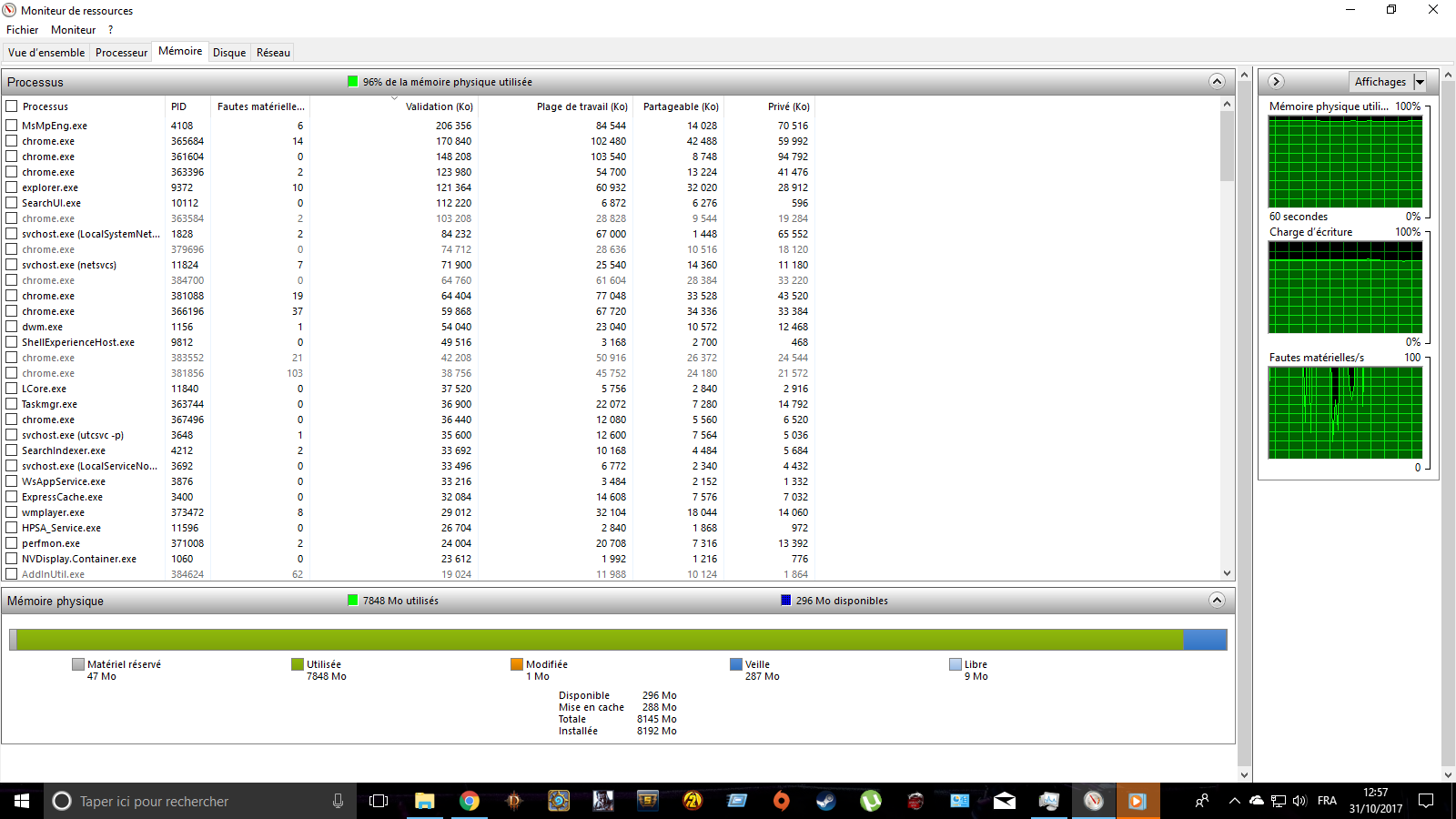Image resolution: width=1456 pixels, height=819 pixels.
Task: Open the People icon in system tray
Action: pos(1202,801)
